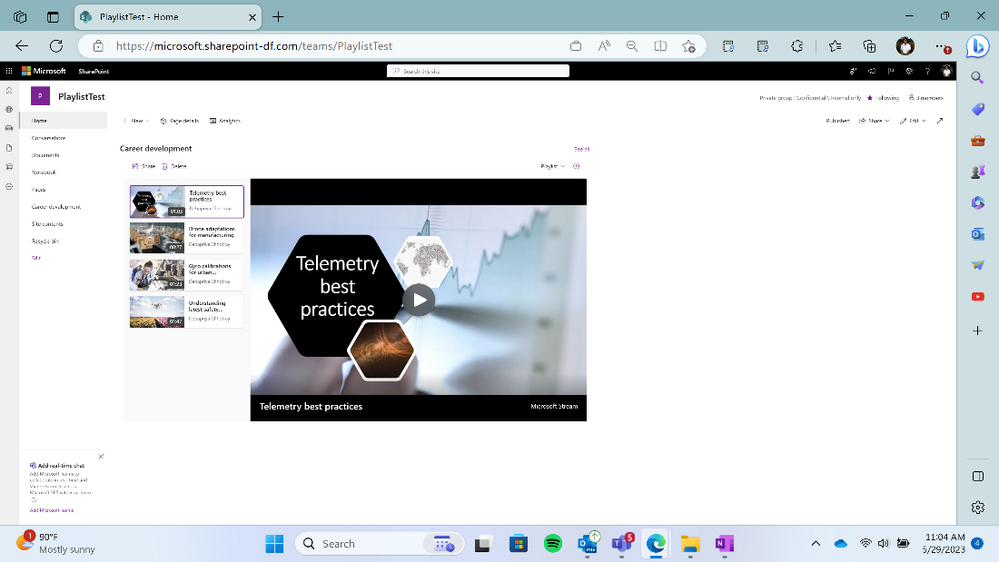The image size is (999, 562).
Task: Open Page details in command bar
Action: point(180,121)
